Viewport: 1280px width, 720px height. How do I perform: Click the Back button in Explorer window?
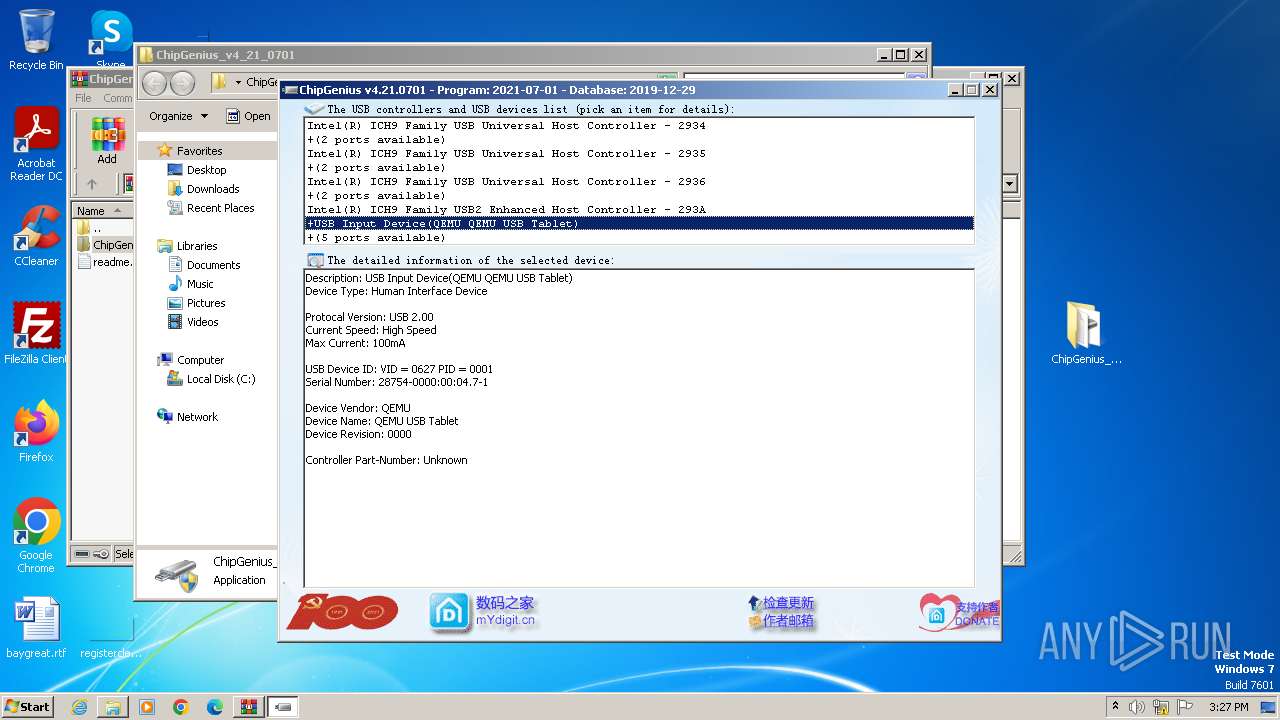click(154, 83)
